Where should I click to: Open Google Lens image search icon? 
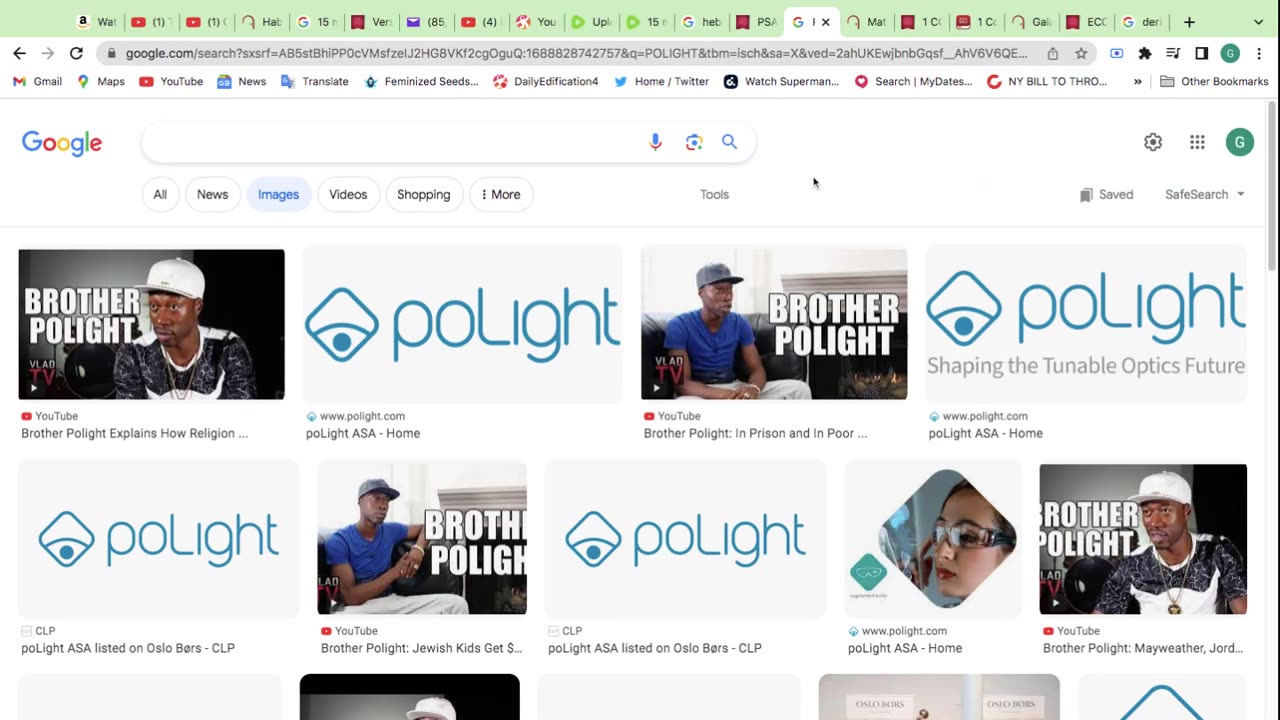point(694,142)
